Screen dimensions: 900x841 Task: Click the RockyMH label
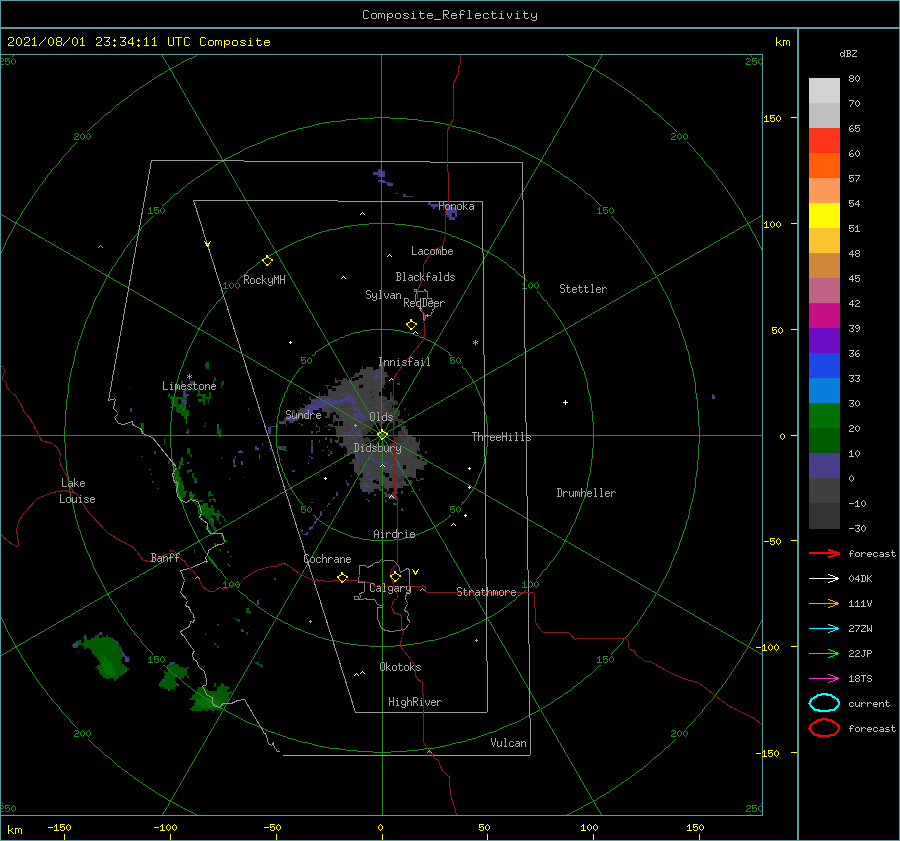pos(264,280)
